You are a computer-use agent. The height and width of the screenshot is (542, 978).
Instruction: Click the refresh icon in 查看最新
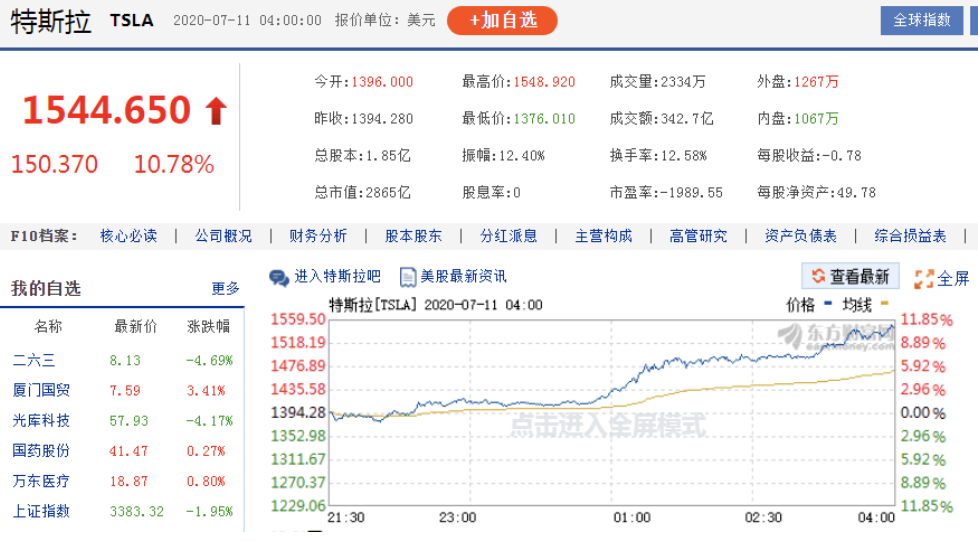[818, 276]
